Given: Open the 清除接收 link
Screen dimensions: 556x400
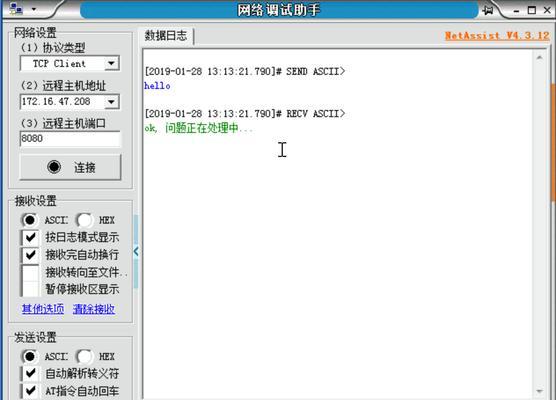Looking at the screenshot, I should (94, 309).
